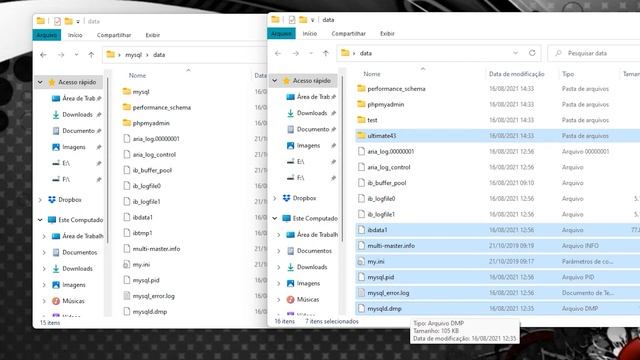Select performance_schema folder in right window
The height and width of the screenshot is (360, 640).
(x=497, y=89)
